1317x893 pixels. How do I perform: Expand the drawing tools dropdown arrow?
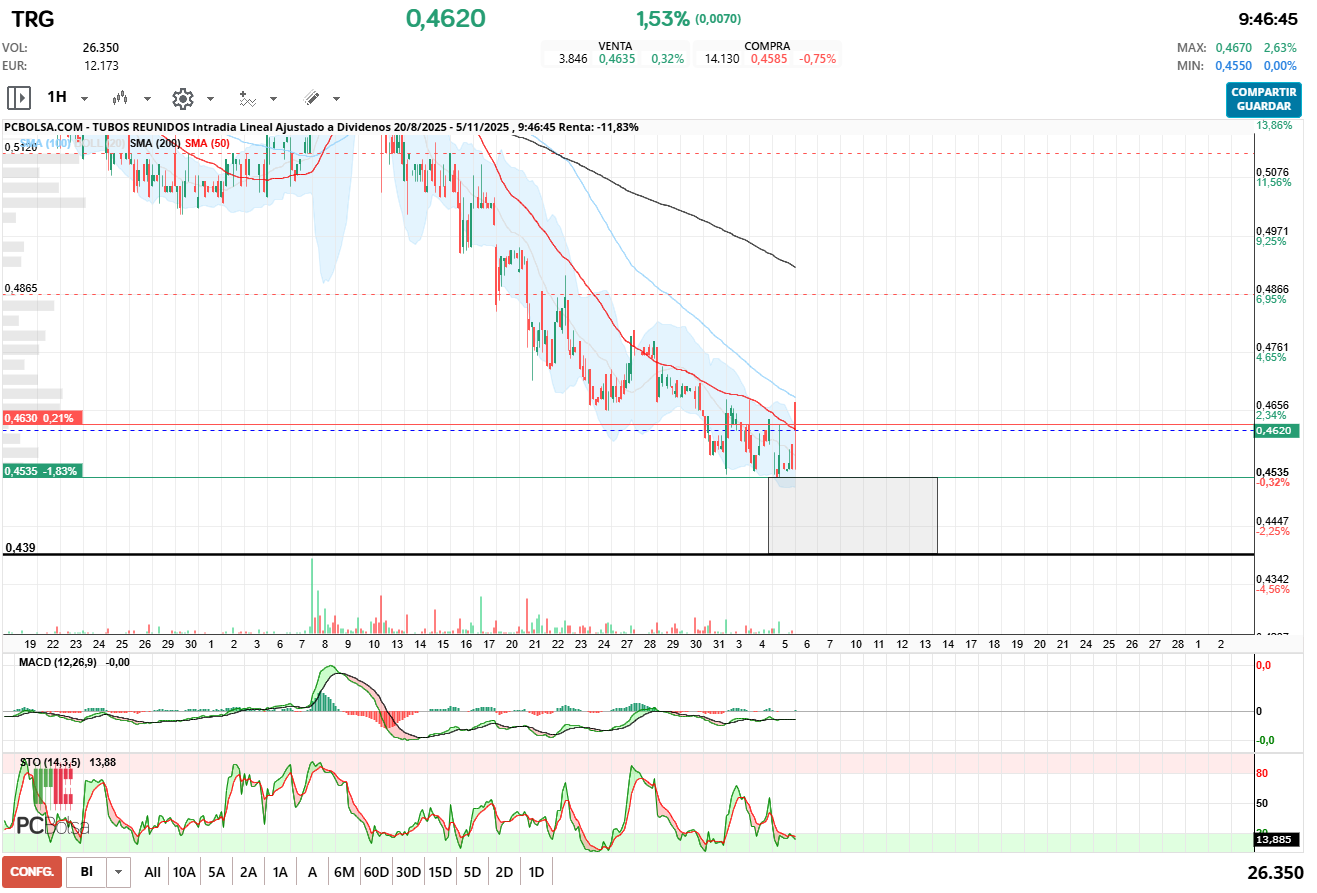tap(336, 99)
